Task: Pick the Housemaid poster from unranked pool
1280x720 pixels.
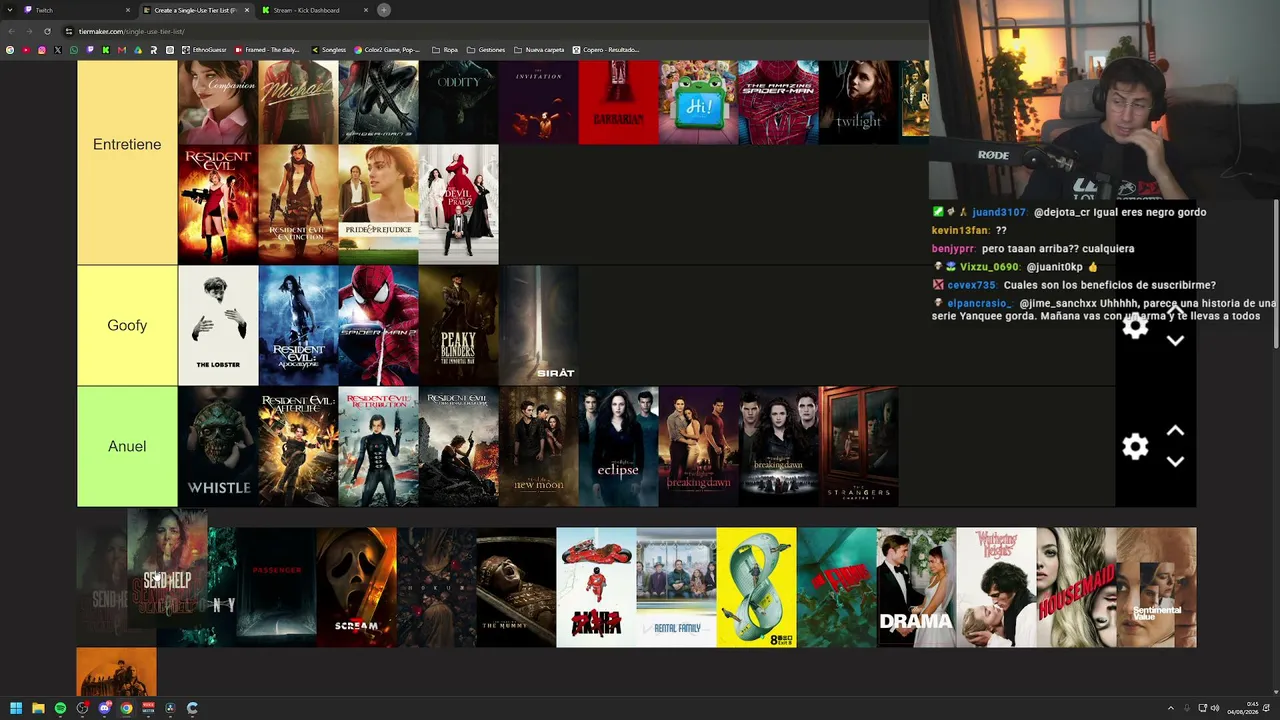Action: pyautogui.click(x=1076, y=587)
